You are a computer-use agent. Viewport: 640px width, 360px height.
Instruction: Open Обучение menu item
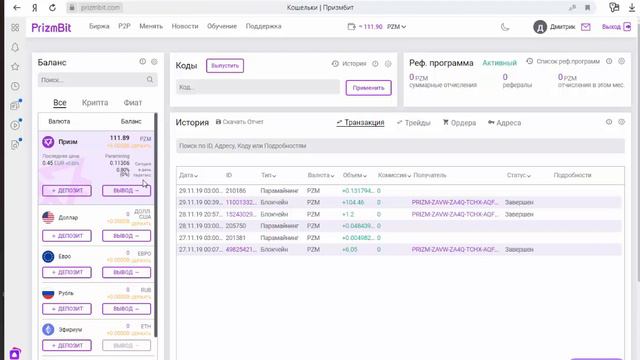222,26
